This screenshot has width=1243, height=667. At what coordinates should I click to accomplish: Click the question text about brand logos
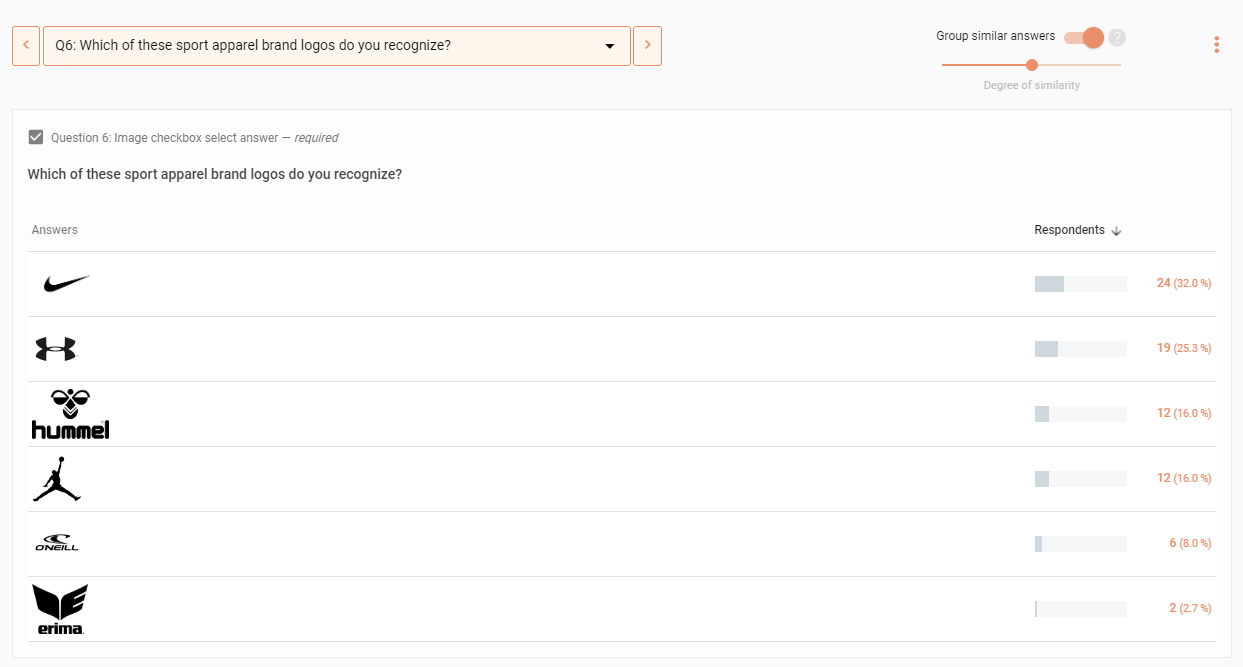215,174
